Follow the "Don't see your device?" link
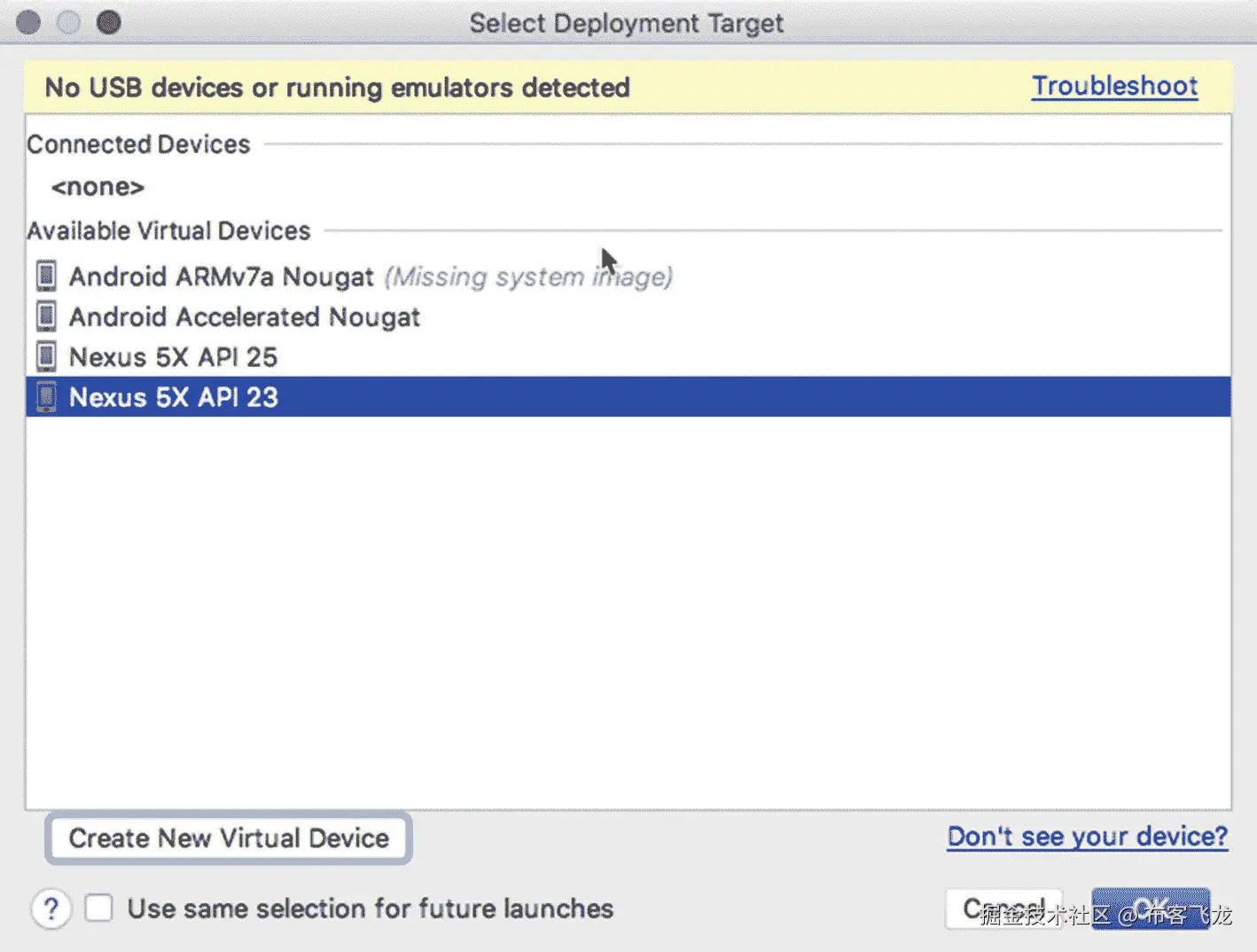 pos(1087,836)
